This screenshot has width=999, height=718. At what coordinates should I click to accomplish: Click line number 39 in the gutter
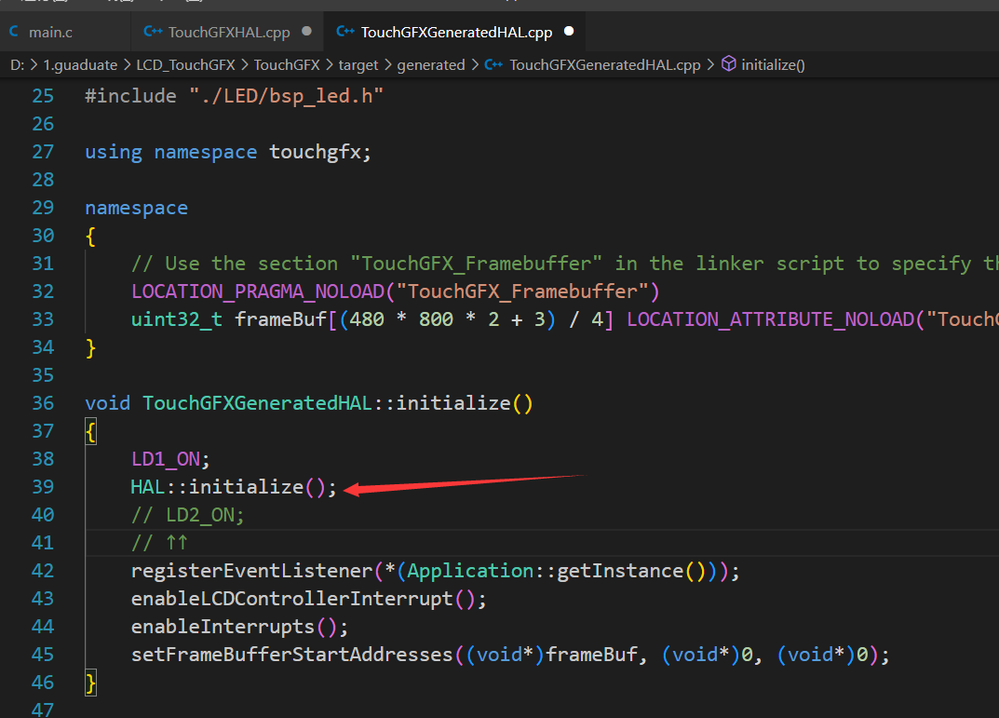pyautogui.click(x=43, y=487)
